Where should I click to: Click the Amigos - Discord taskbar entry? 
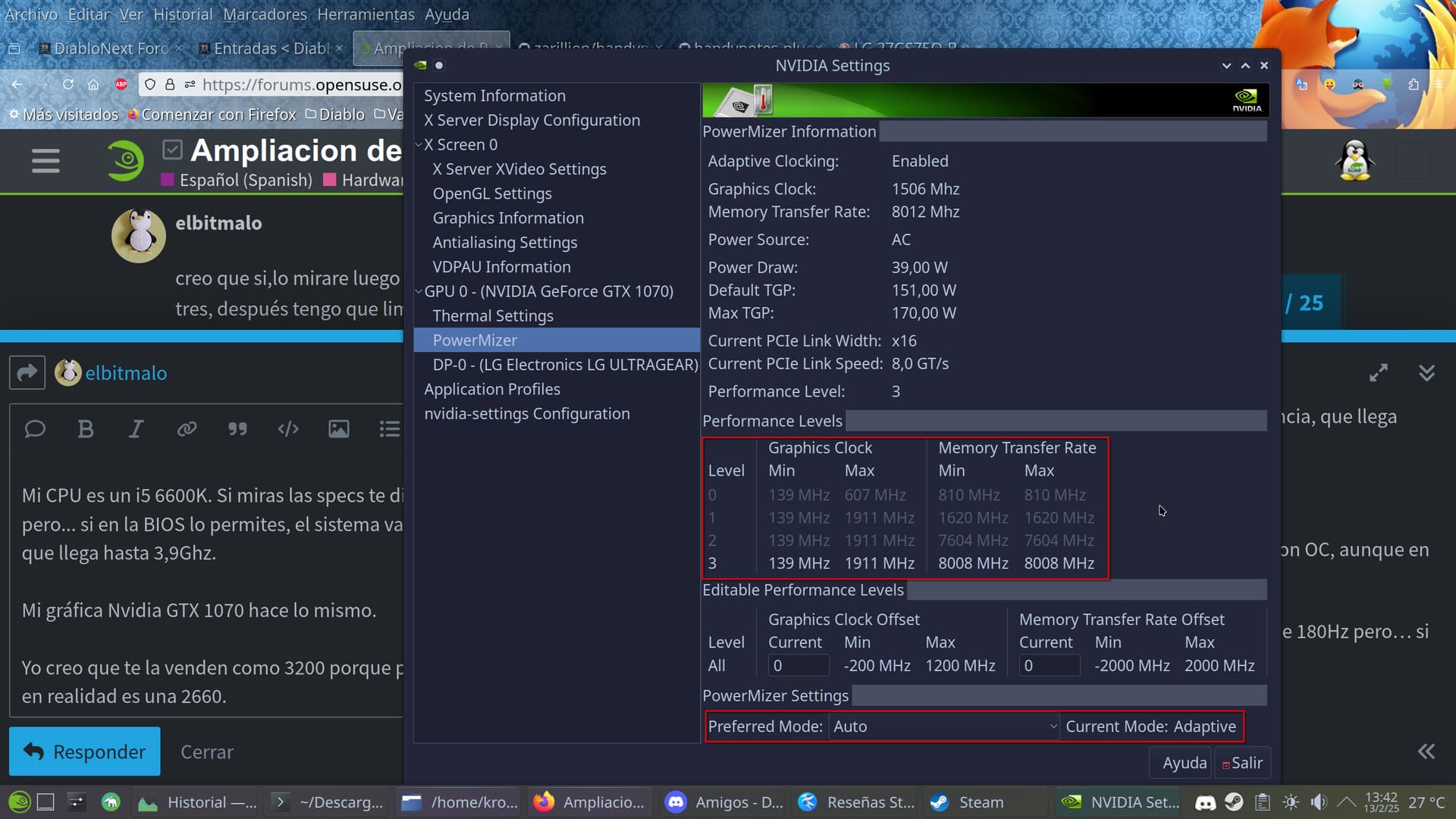coord(724,802)
